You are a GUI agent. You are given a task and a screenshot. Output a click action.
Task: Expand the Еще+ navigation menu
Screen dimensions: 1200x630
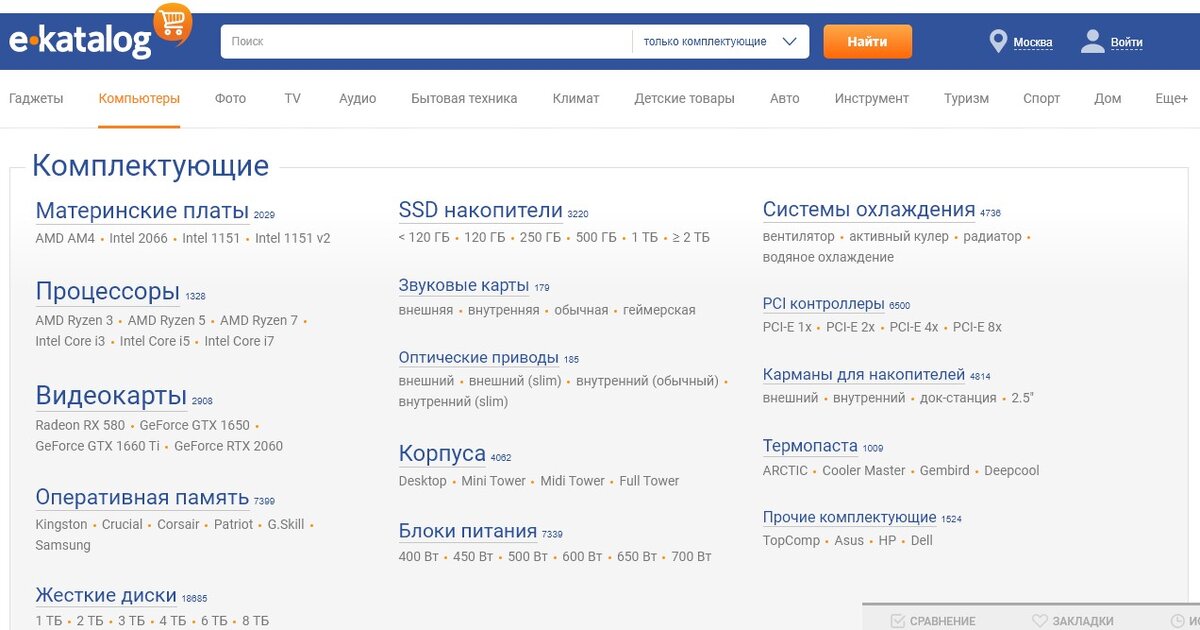(1170, 98)
